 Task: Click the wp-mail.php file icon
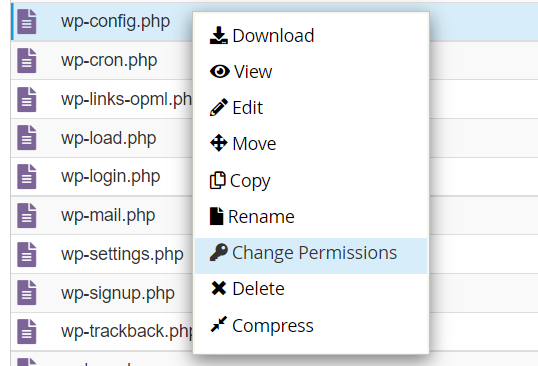27,215
